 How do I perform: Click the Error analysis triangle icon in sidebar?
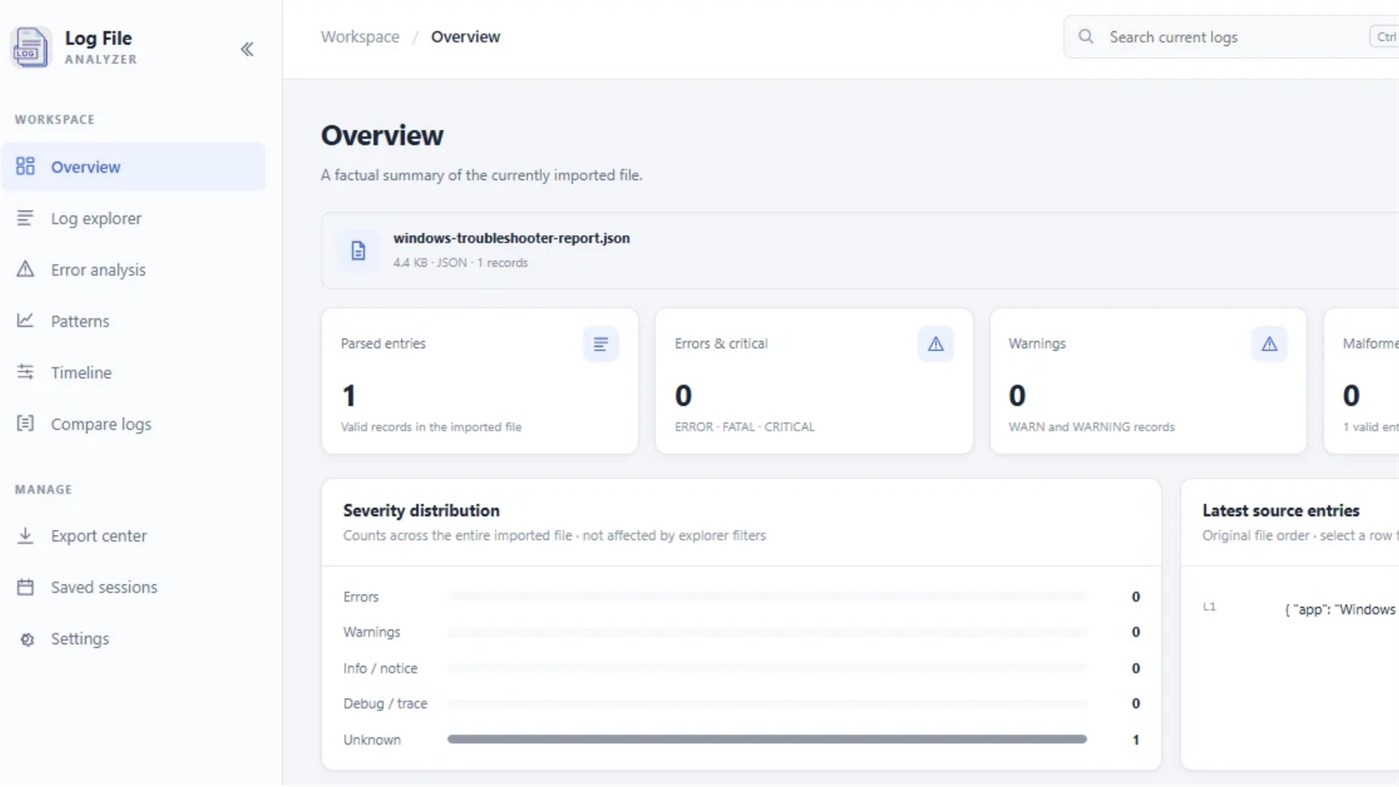tap(25, 269)
